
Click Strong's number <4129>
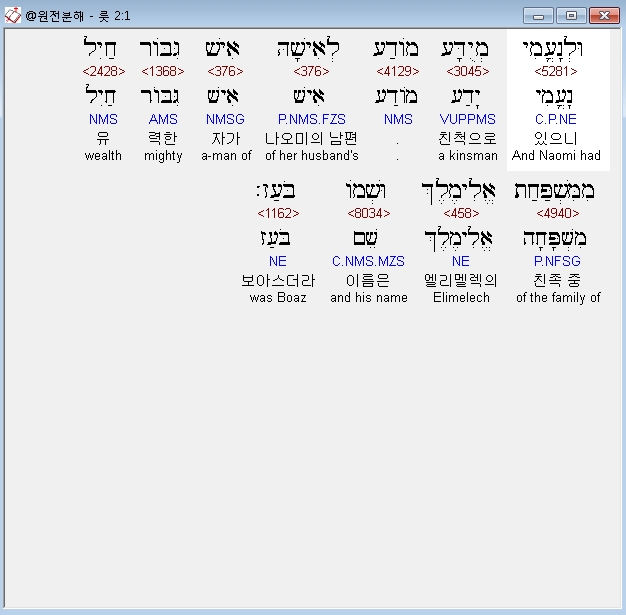tap(398, 71)
